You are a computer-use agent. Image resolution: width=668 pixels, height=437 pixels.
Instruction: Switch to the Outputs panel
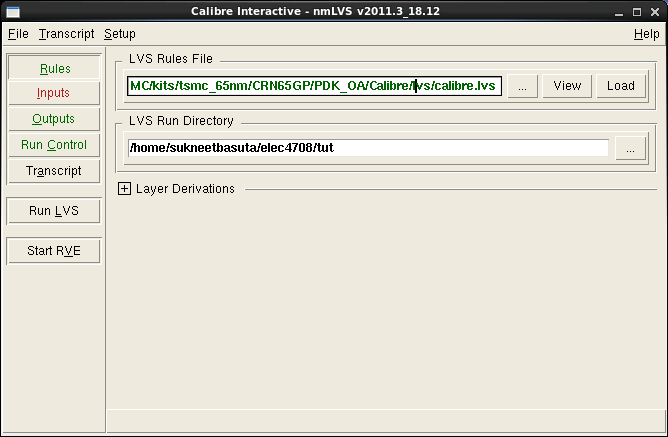pyautogui.click(x=54, y=119)
